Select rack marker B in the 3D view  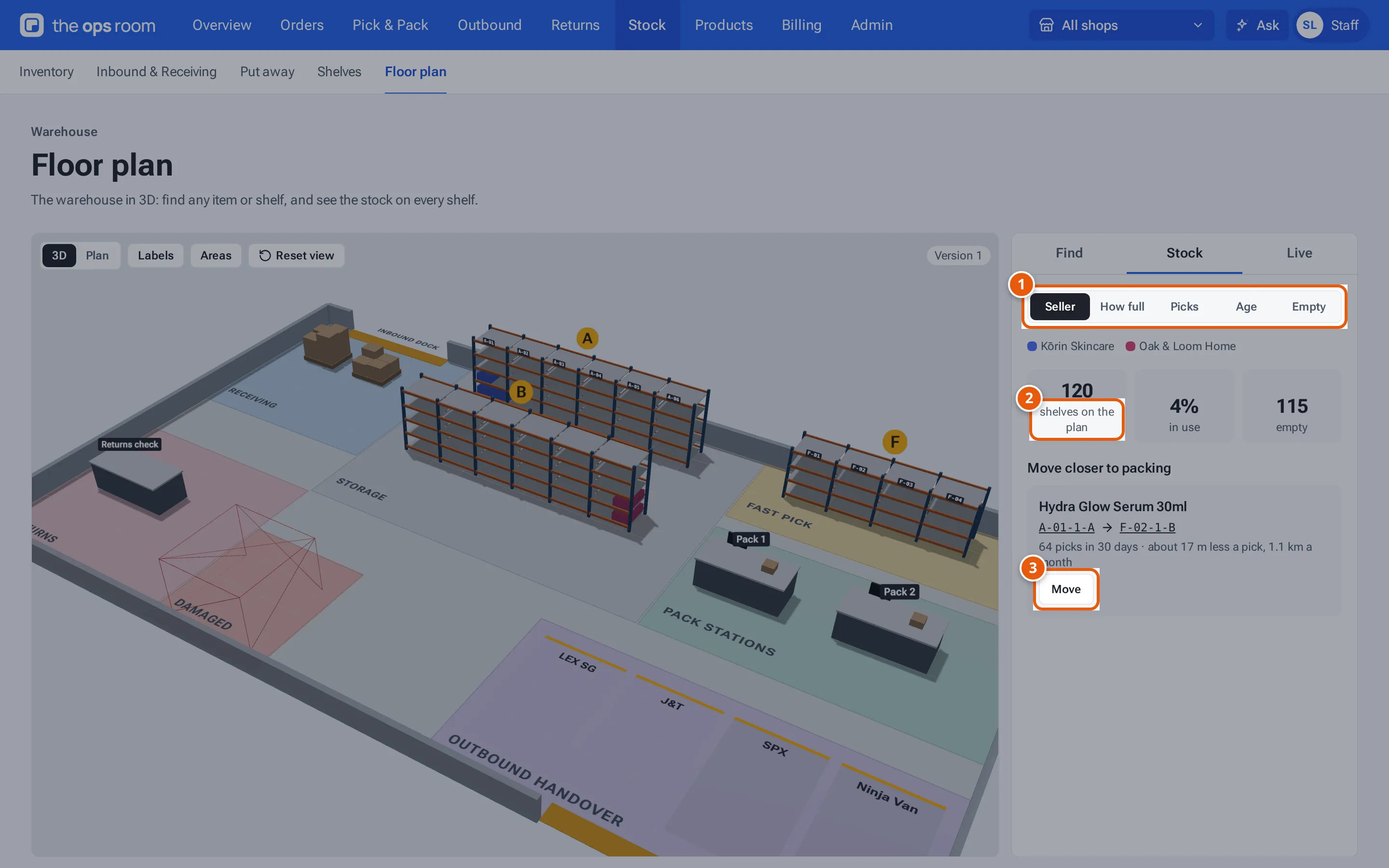click(521, 392)
